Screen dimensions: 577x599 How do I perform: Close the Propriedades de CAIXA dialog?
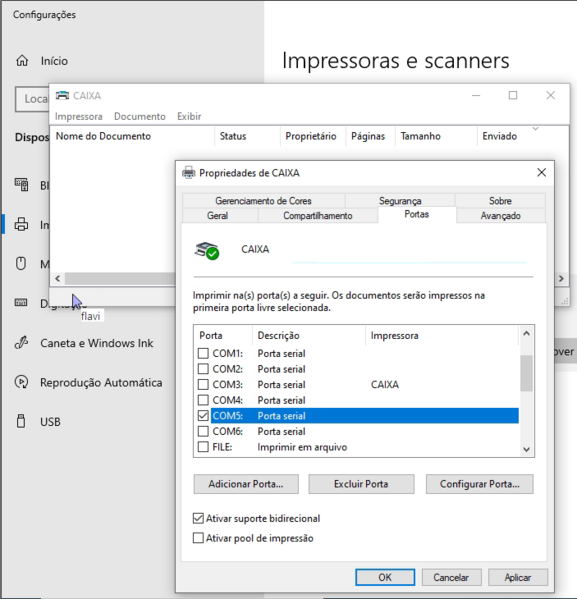[x=541, y=173]
